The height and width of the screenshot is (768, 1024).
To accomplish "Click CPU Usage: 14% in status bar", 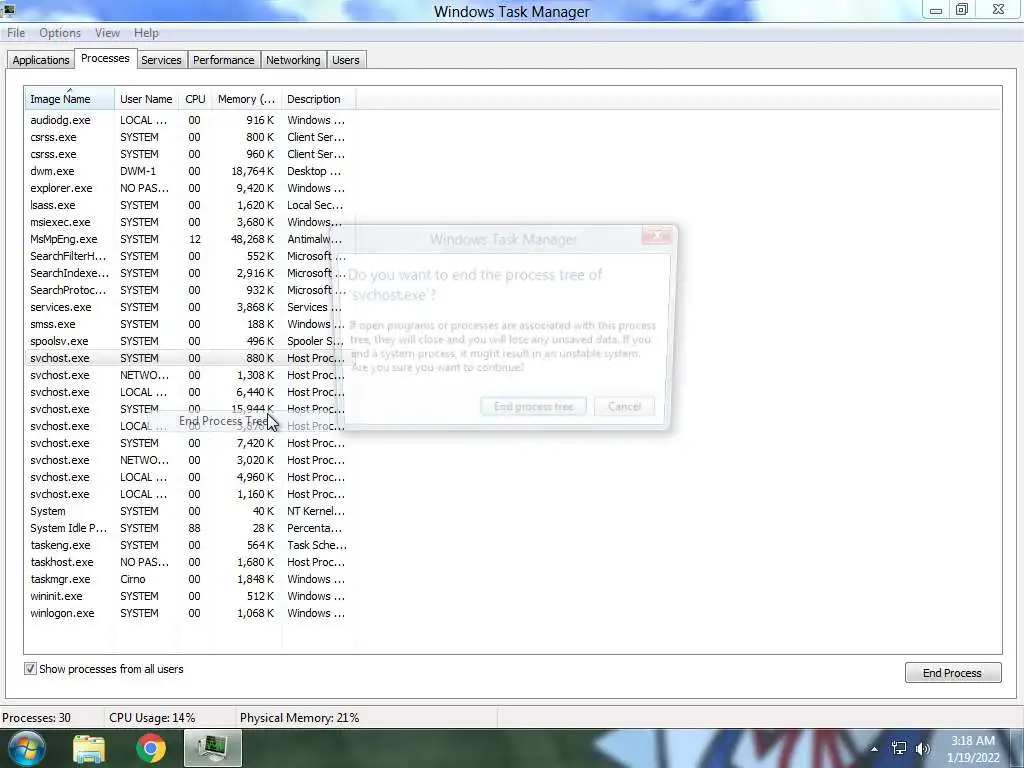I will pyautogui.click(x=152, y=718).
